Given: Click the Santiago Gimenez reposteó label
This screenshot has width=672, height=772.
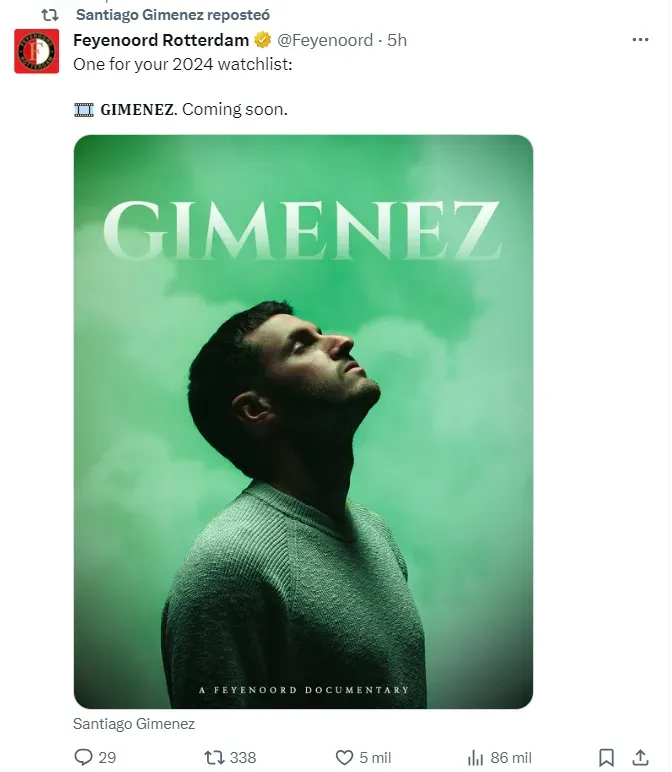Looking at the screenshot, I should tap(173, 15).
